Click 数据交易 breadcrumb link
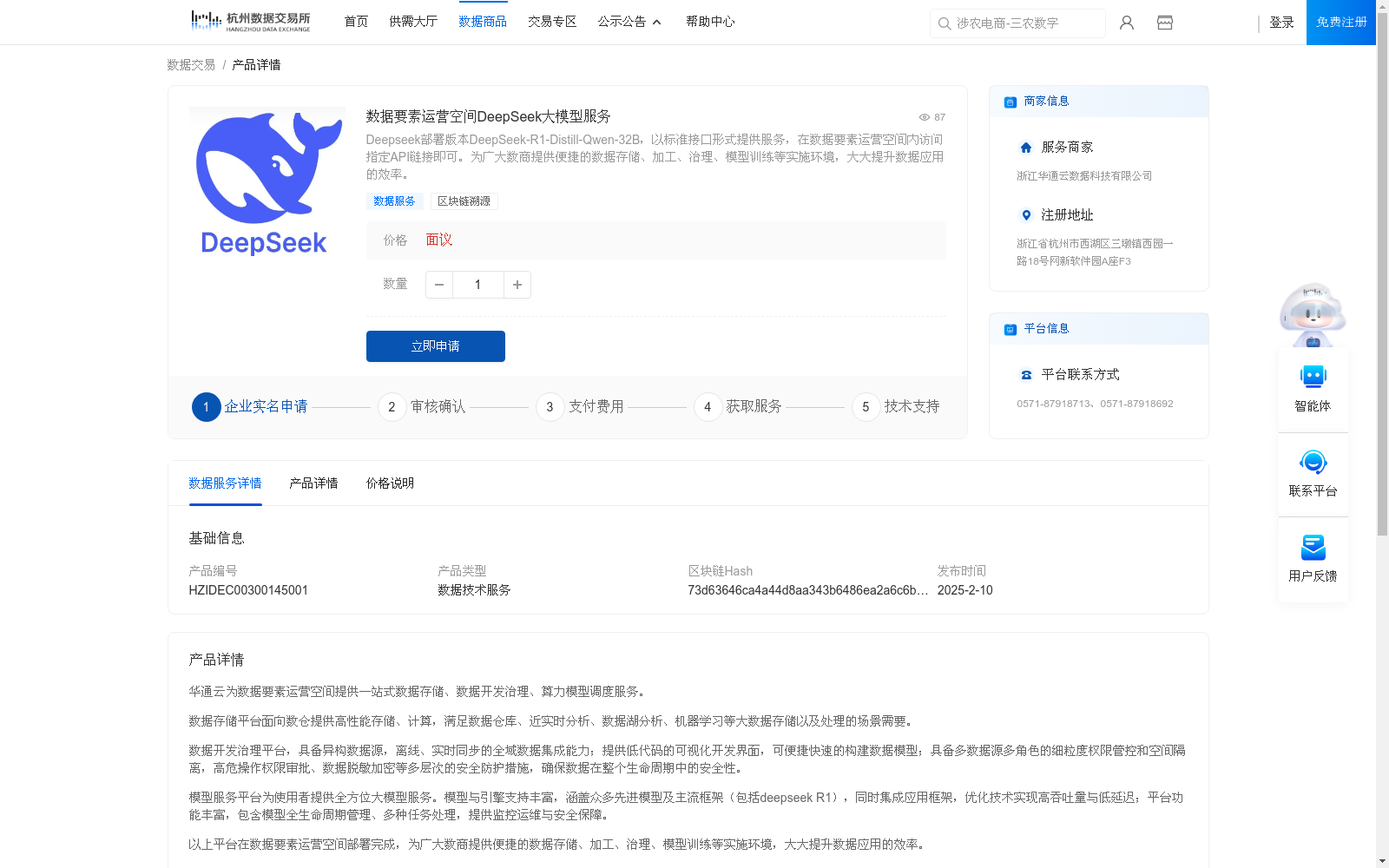The width and height of the screenshot is (1389, 868). (x=191, y=65)
